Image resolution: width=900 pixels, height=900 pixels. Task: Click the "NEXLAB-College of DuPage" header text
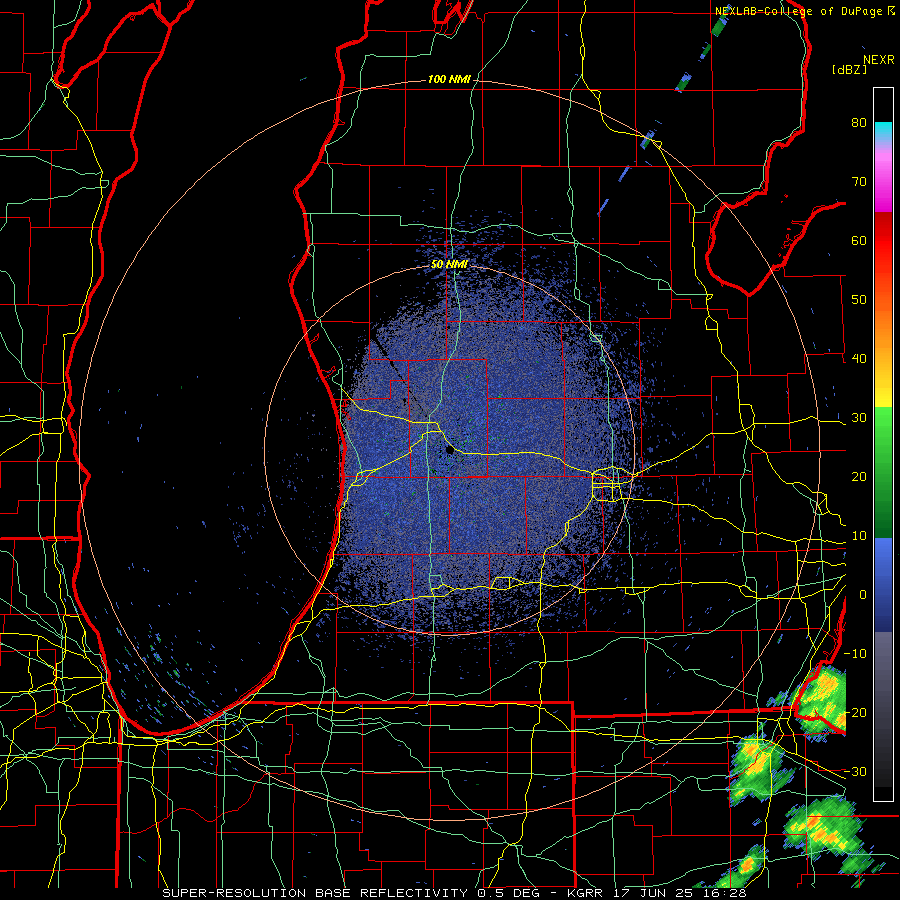[799, 11]
